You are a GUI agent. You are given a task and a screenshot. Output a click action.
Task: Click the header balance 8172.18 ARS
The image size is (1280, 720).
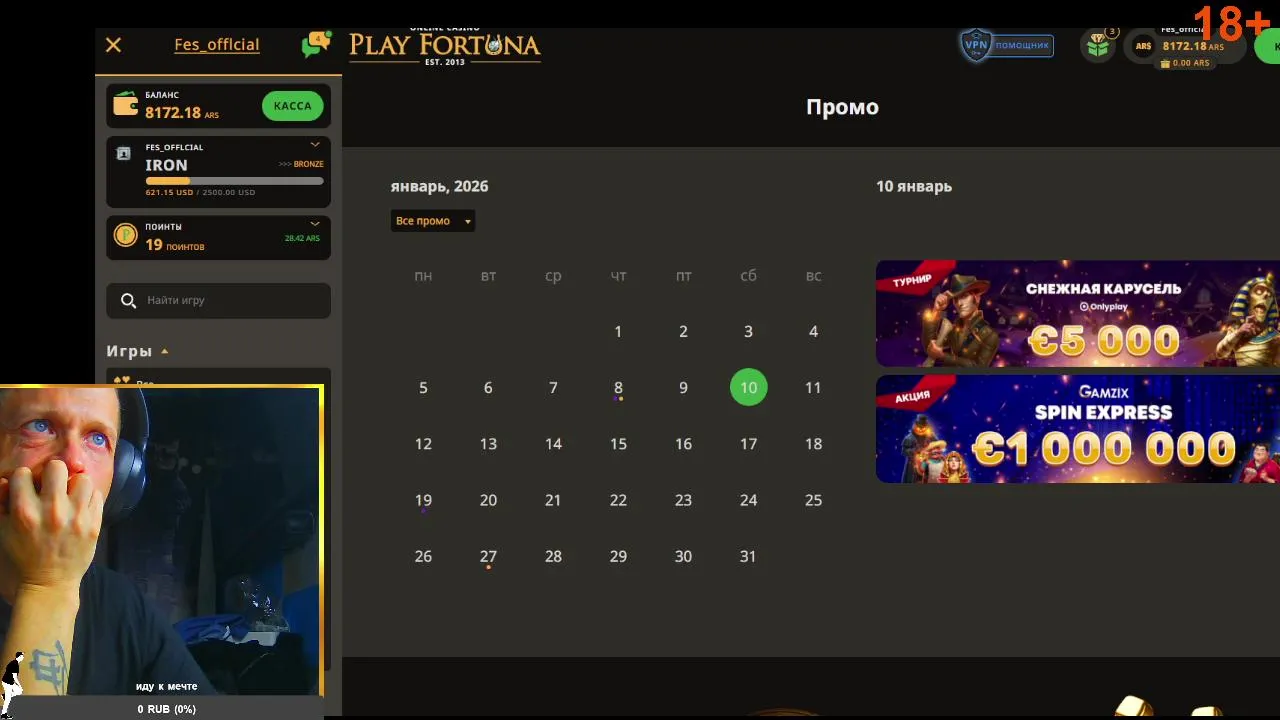click(x=1192, y=46)
